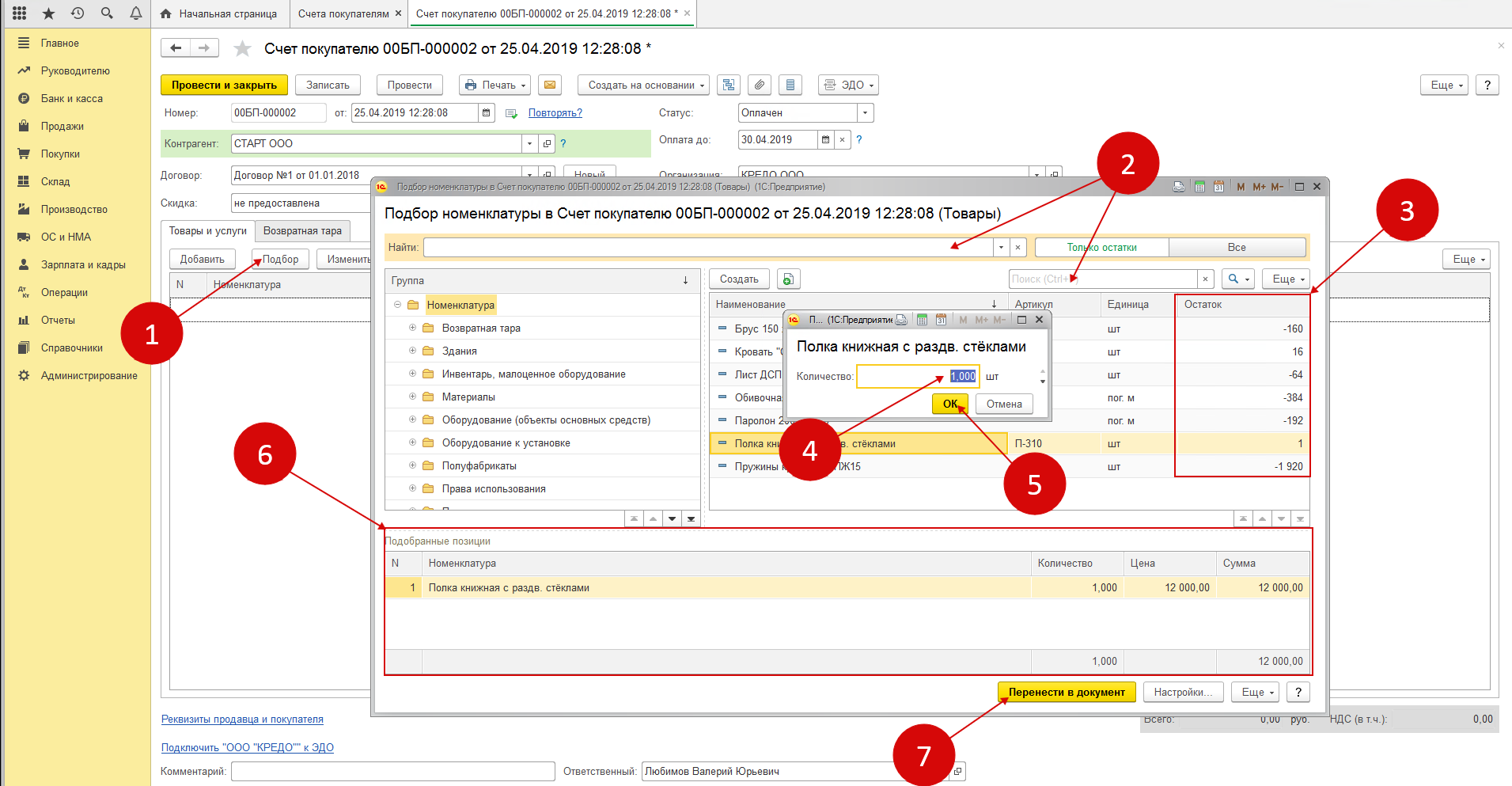Click the Количество input field
The height and width of the screenshot is (786, 1512).
point(918,377)
